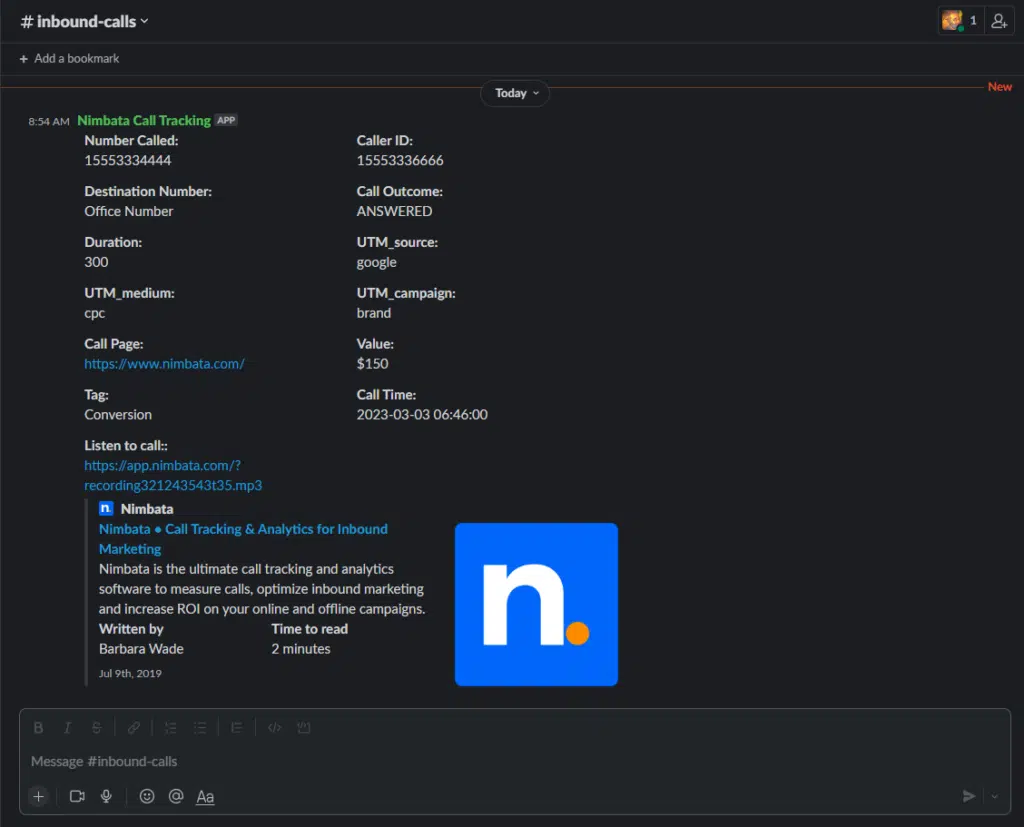Start a bulleted list

[x=200, y=728]
